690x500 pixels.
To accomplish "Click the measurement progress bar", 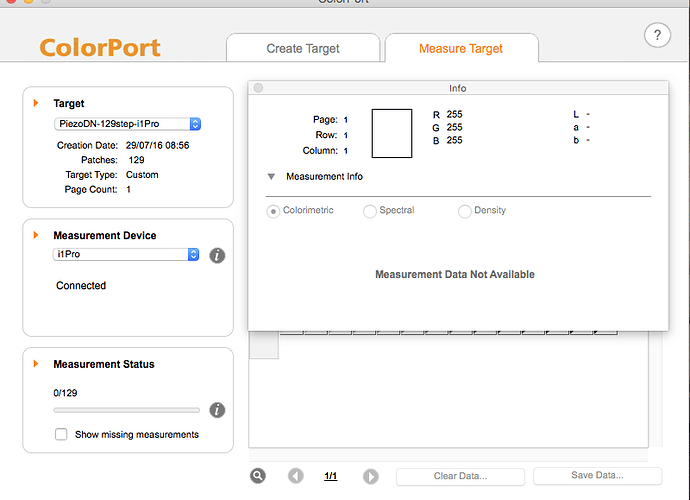I will click(x=127, y=410).
